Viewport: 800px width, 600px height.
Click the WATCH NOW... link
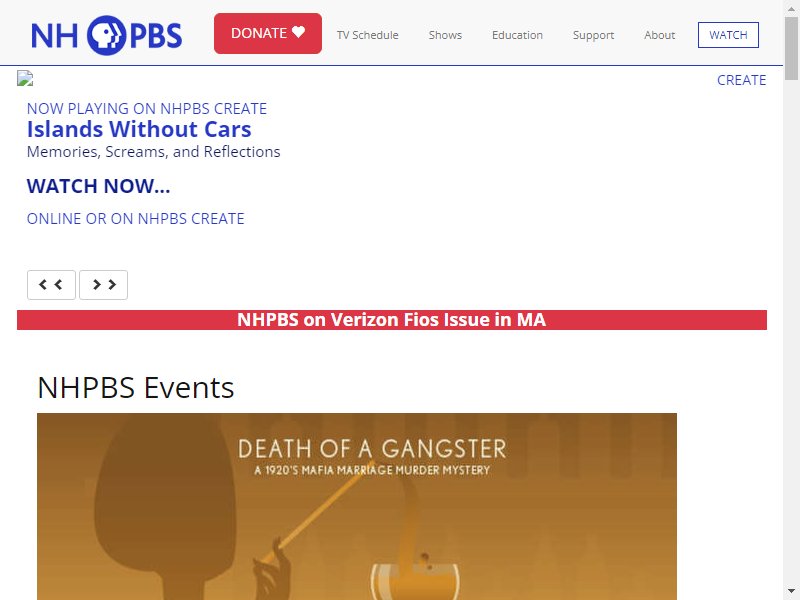98,186
